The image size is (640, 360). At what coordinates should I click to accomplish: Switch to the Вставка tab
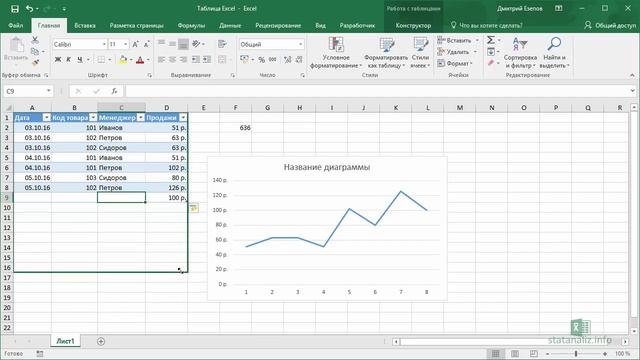pos(85,25)
